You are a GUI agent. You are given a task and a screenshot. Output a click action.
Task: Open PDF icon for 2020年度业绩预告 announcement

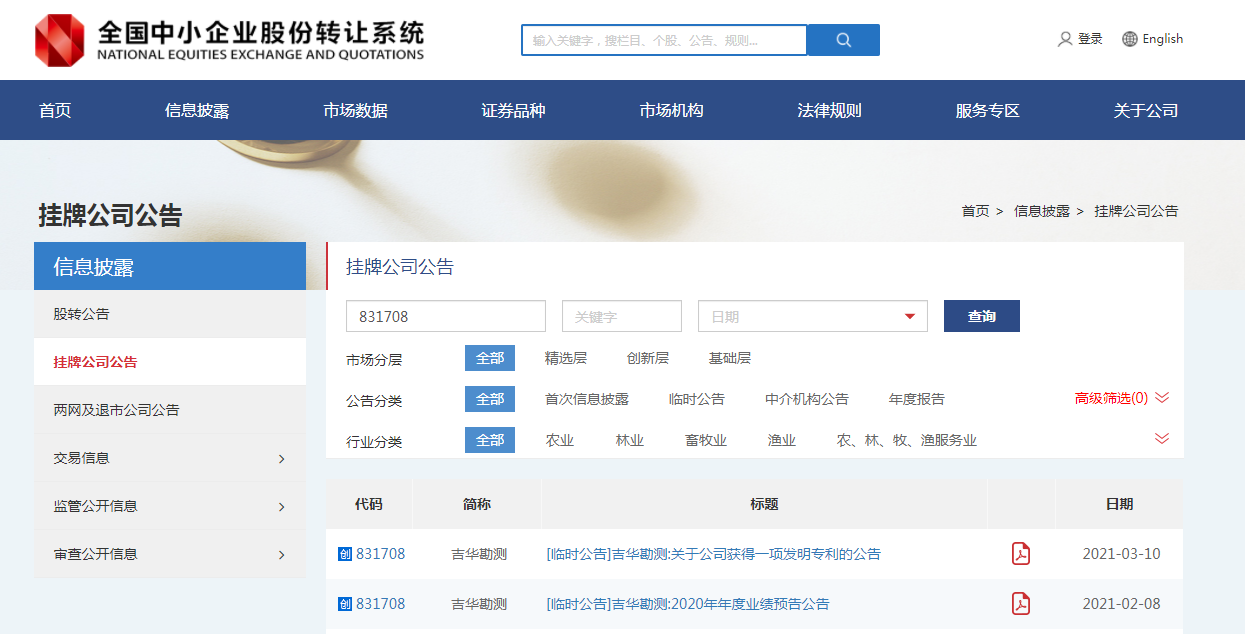click(x=1020, y=604)
